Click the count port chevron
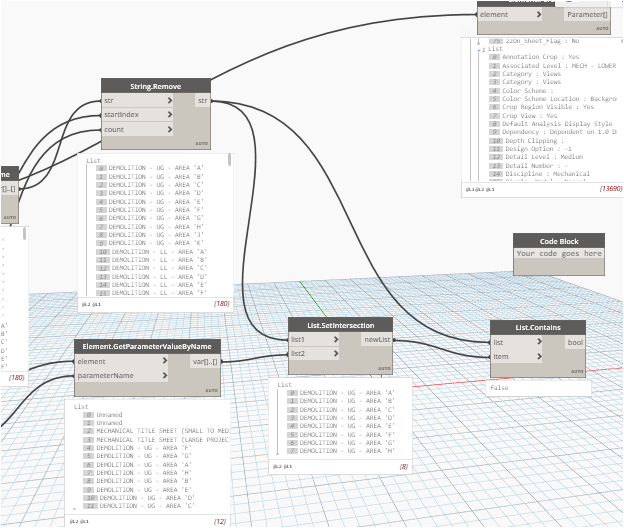 click(170, 129)
